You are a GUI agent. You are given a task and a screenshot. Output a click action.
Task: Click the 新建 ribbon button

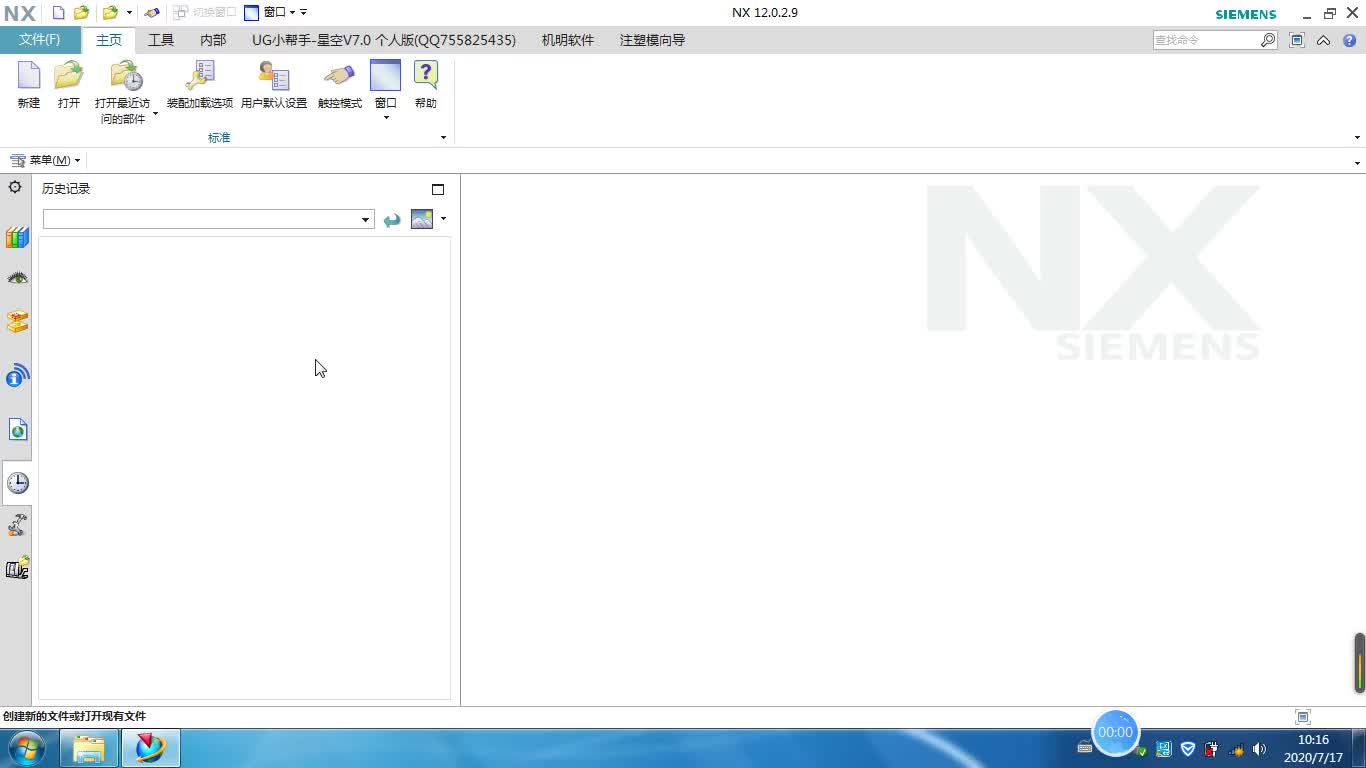pos(29,85)
